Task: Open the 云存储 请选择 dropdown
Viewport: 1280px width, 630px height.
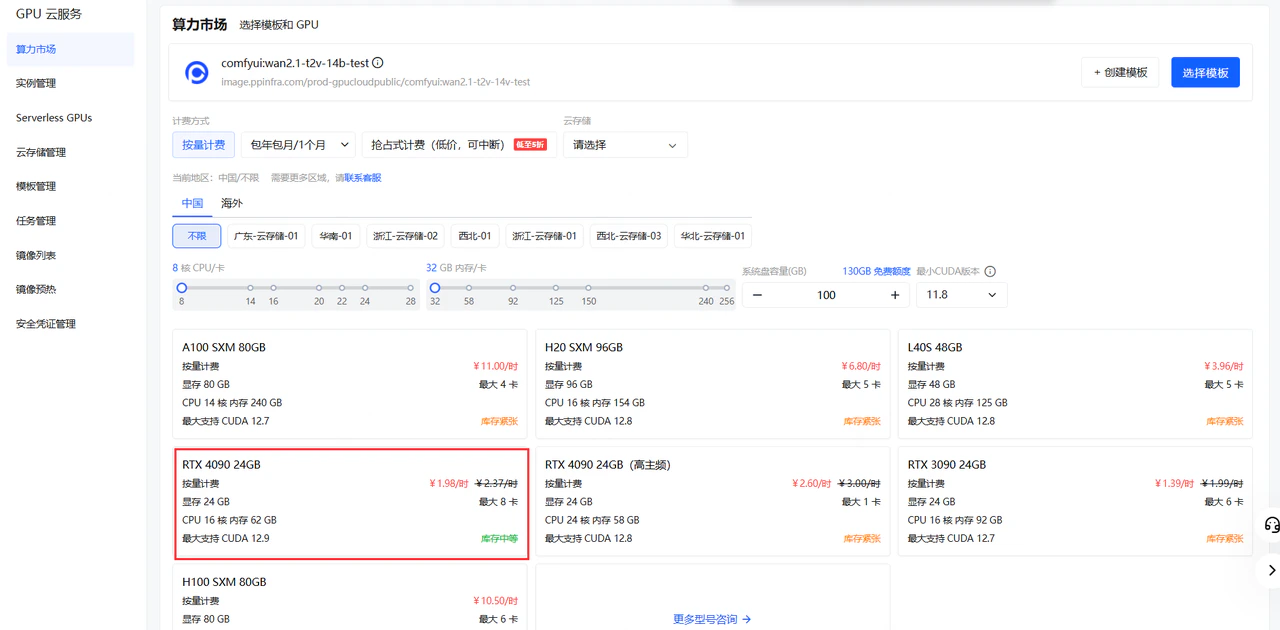Action: click(x=625, y=145)
